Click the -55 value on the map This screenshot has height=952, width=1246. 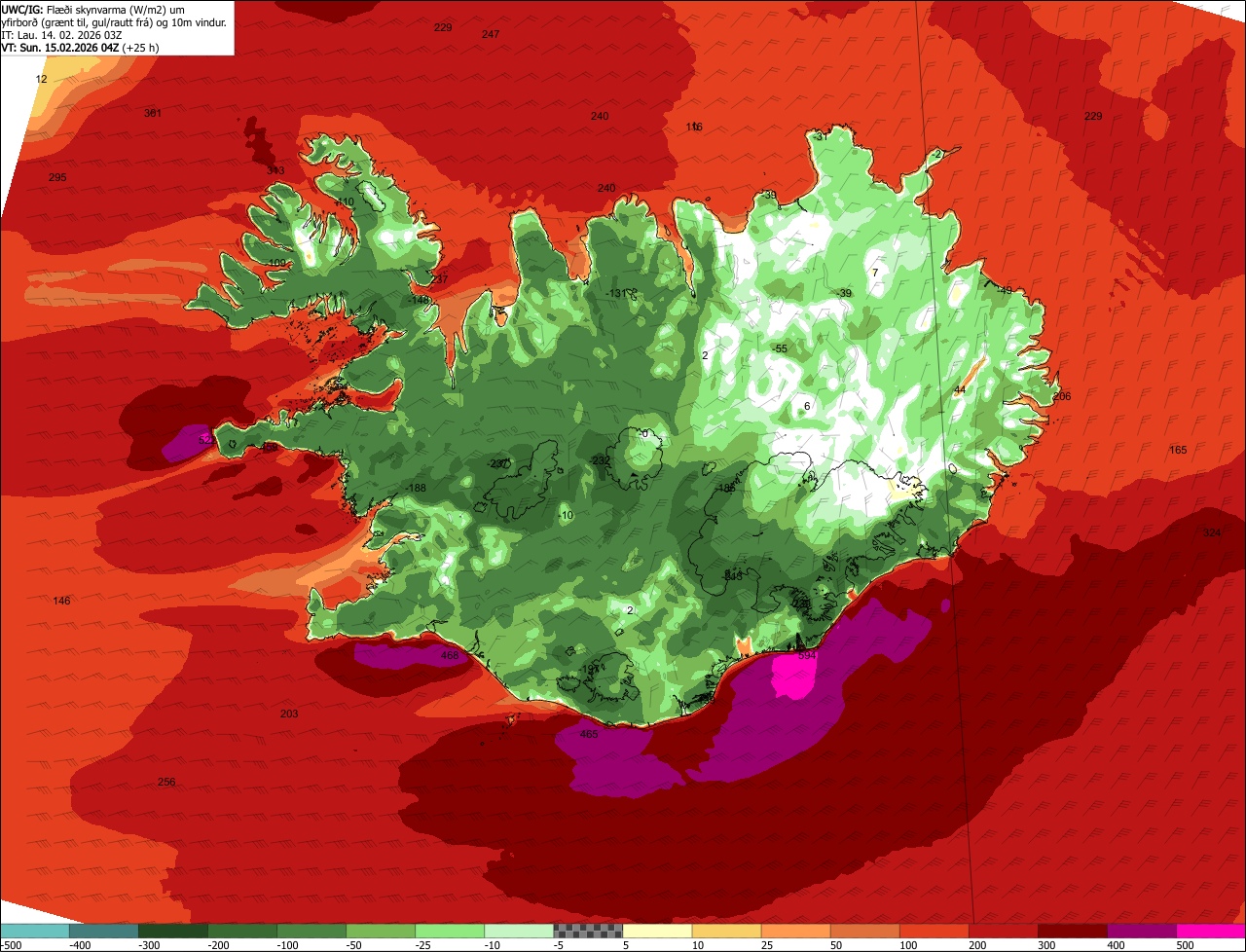point(780,348)
